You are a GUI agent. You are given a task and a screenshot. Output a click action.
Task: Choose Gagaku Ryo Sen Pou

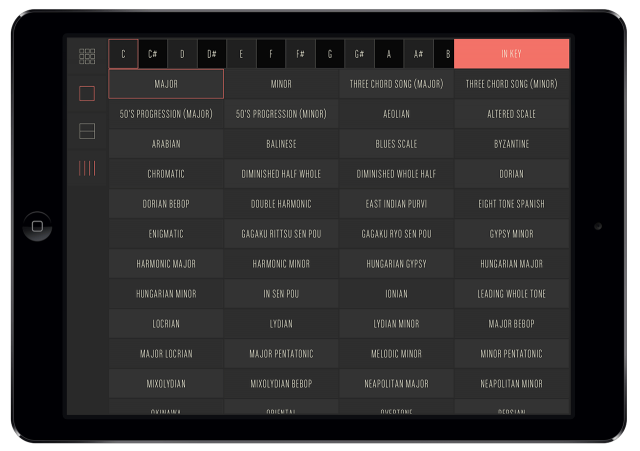396,234
